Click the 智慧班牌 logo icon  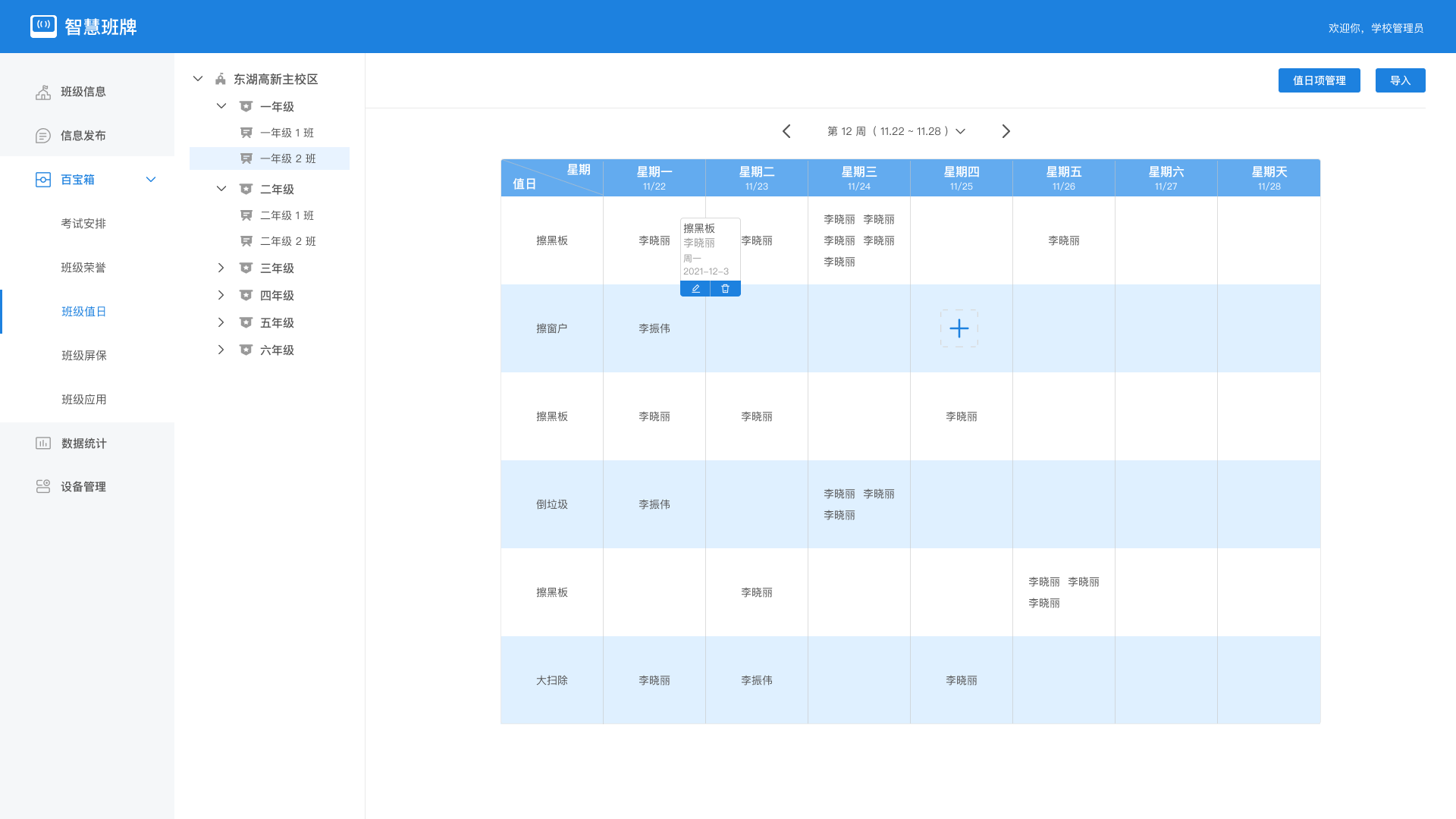43,27
